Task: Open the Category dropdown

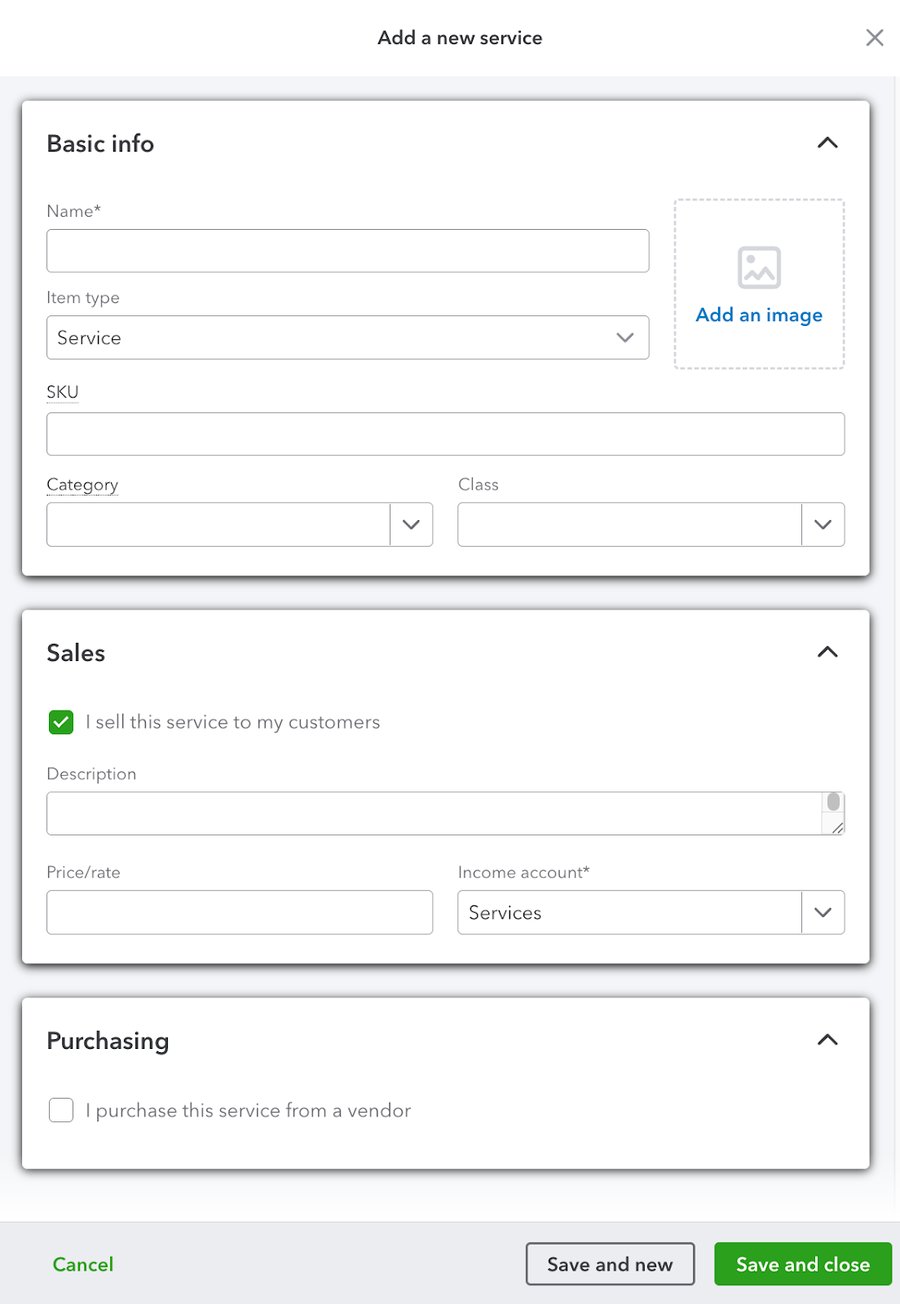Action: point(411,524)
